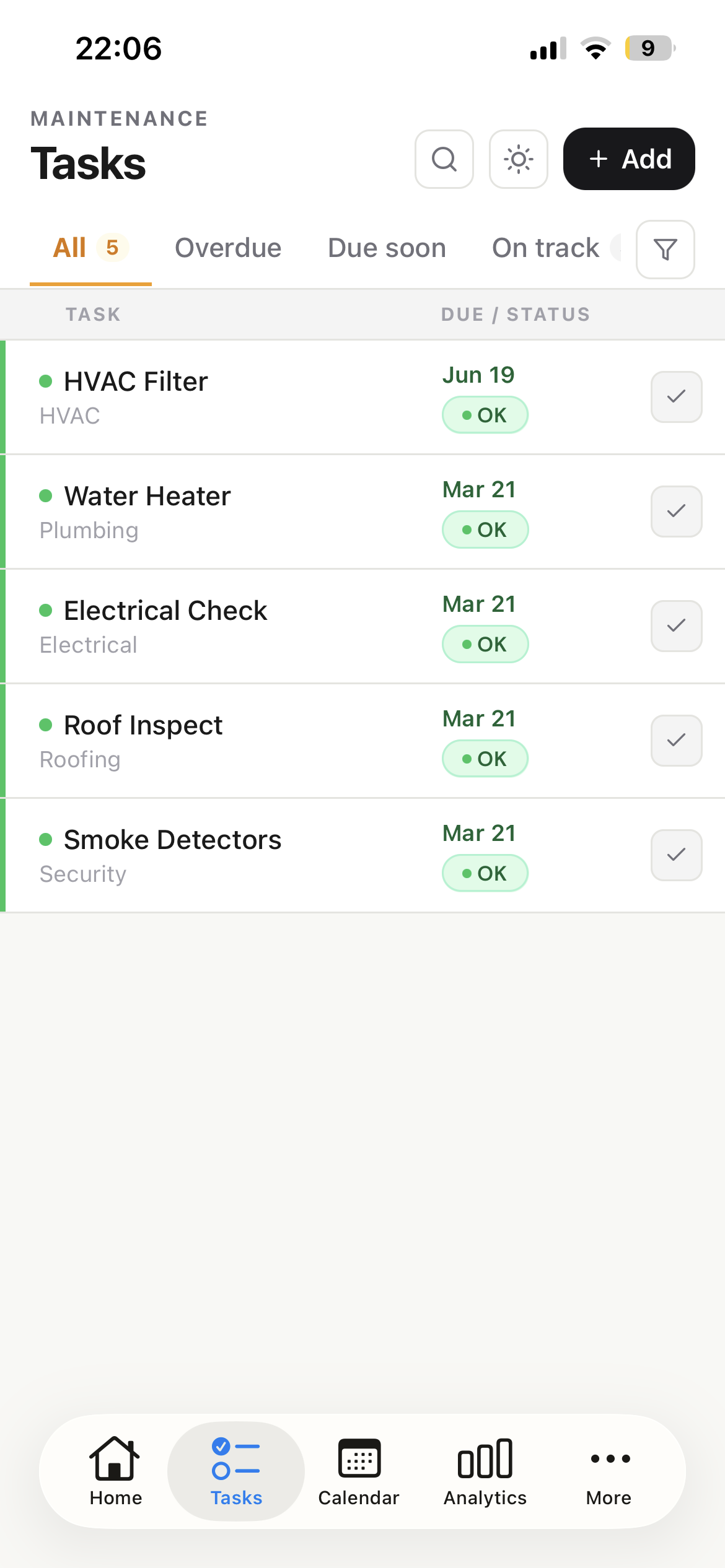This screenshot has width=725, height=1568.
Task: Select Tasks icon in bottom bar
Action: click(236, 1470)
